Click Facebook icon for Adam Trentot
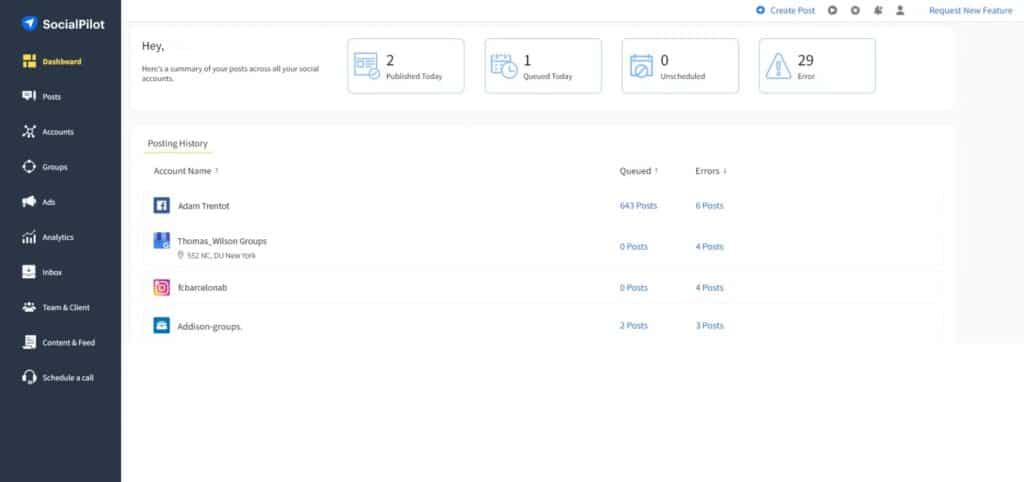Image resolution: width=1024 pixels, height=482 pixels. (161, 206)
